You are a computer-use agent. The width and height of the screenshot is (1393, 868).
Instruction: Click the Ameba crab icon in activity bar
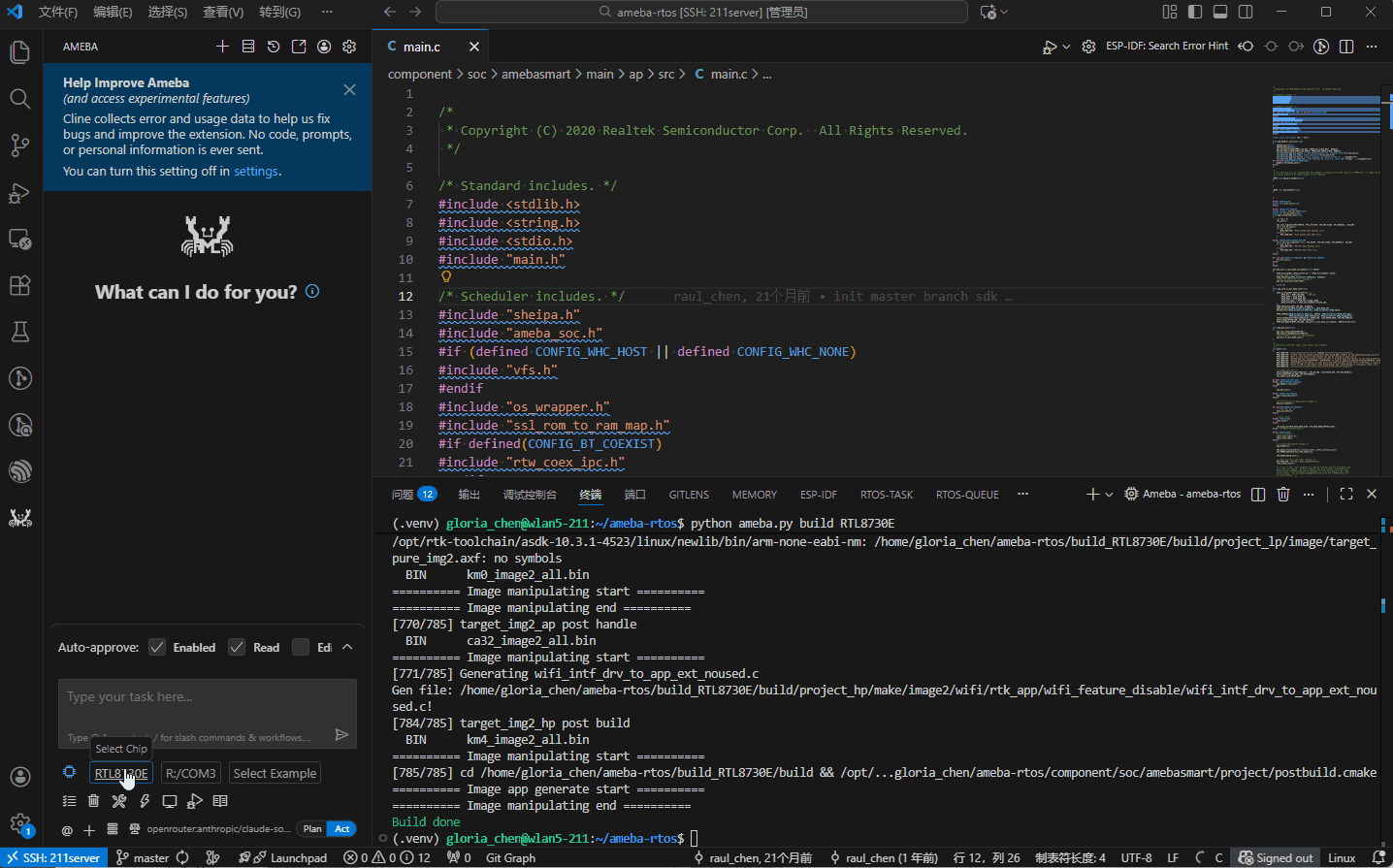[19, 518]
